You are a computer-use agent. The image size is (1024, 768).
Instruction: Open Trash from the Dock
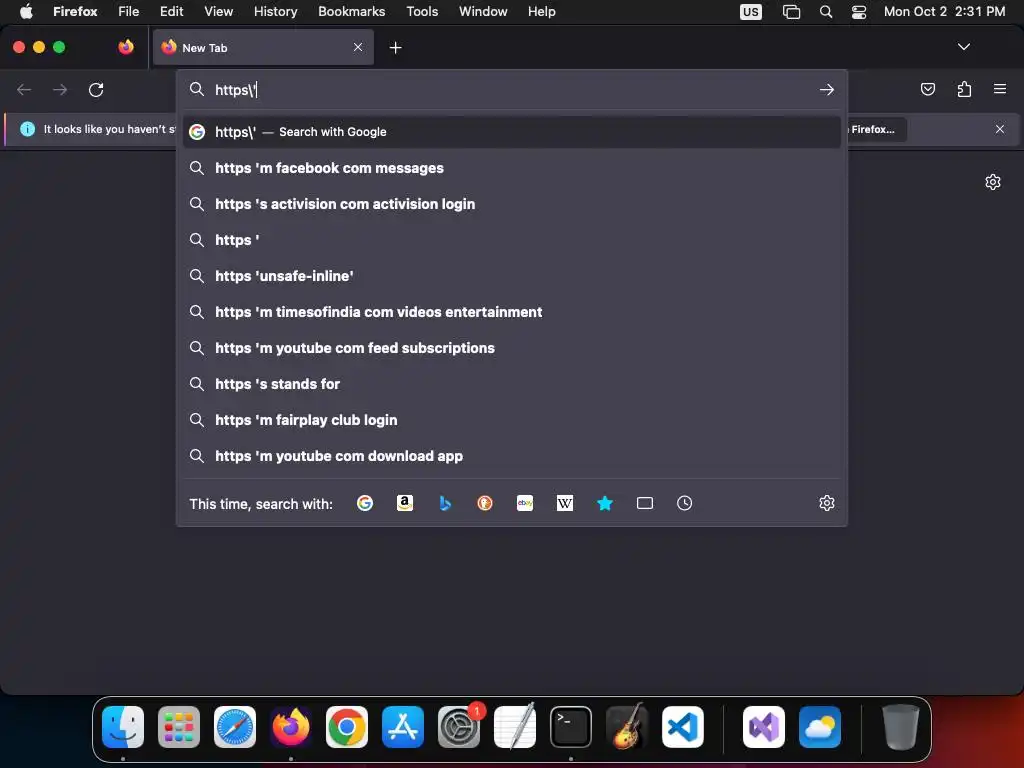(901, 727)
